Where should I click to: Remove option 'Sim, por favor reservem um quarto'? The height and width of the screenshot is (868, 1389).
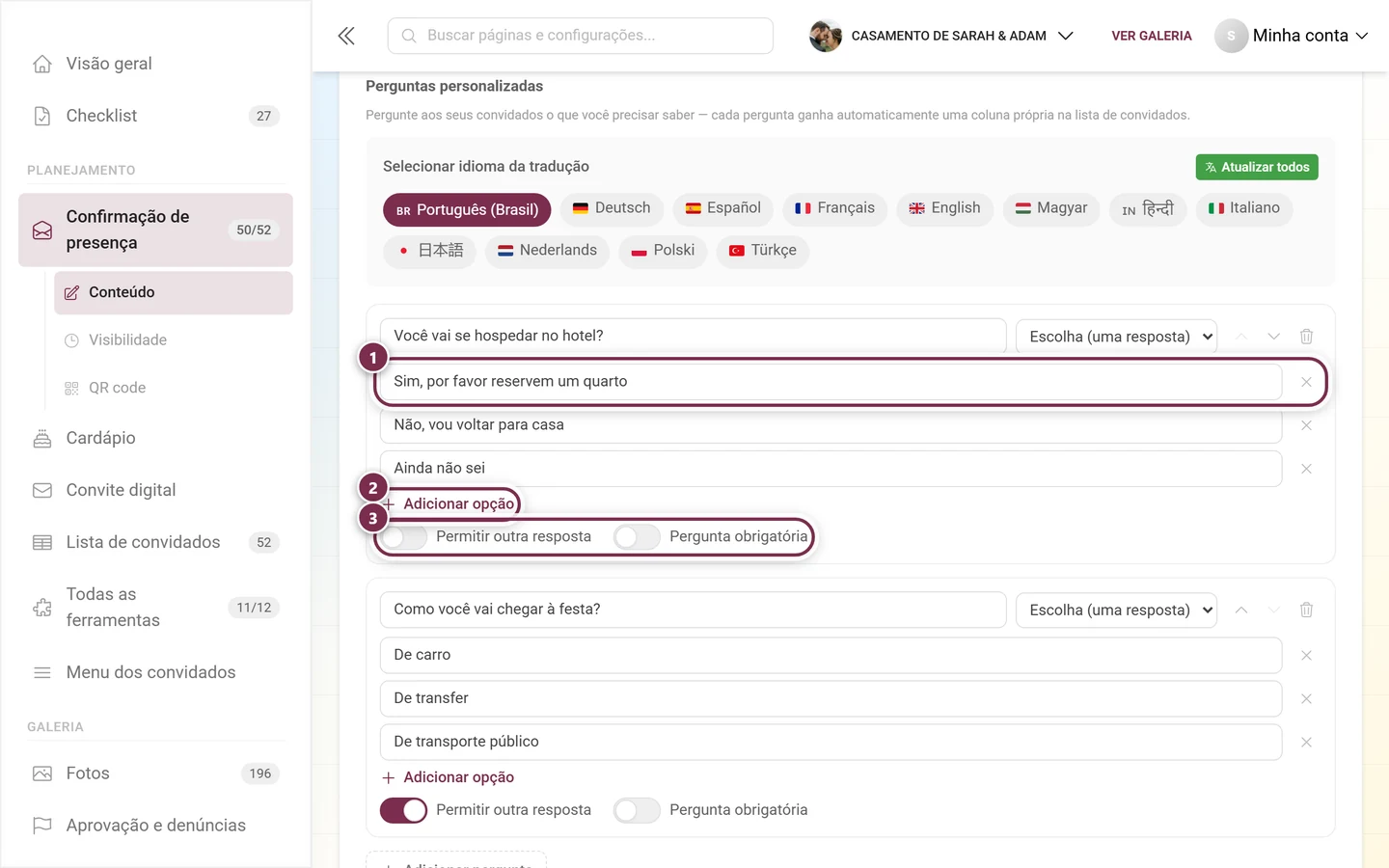point(1306,382)
